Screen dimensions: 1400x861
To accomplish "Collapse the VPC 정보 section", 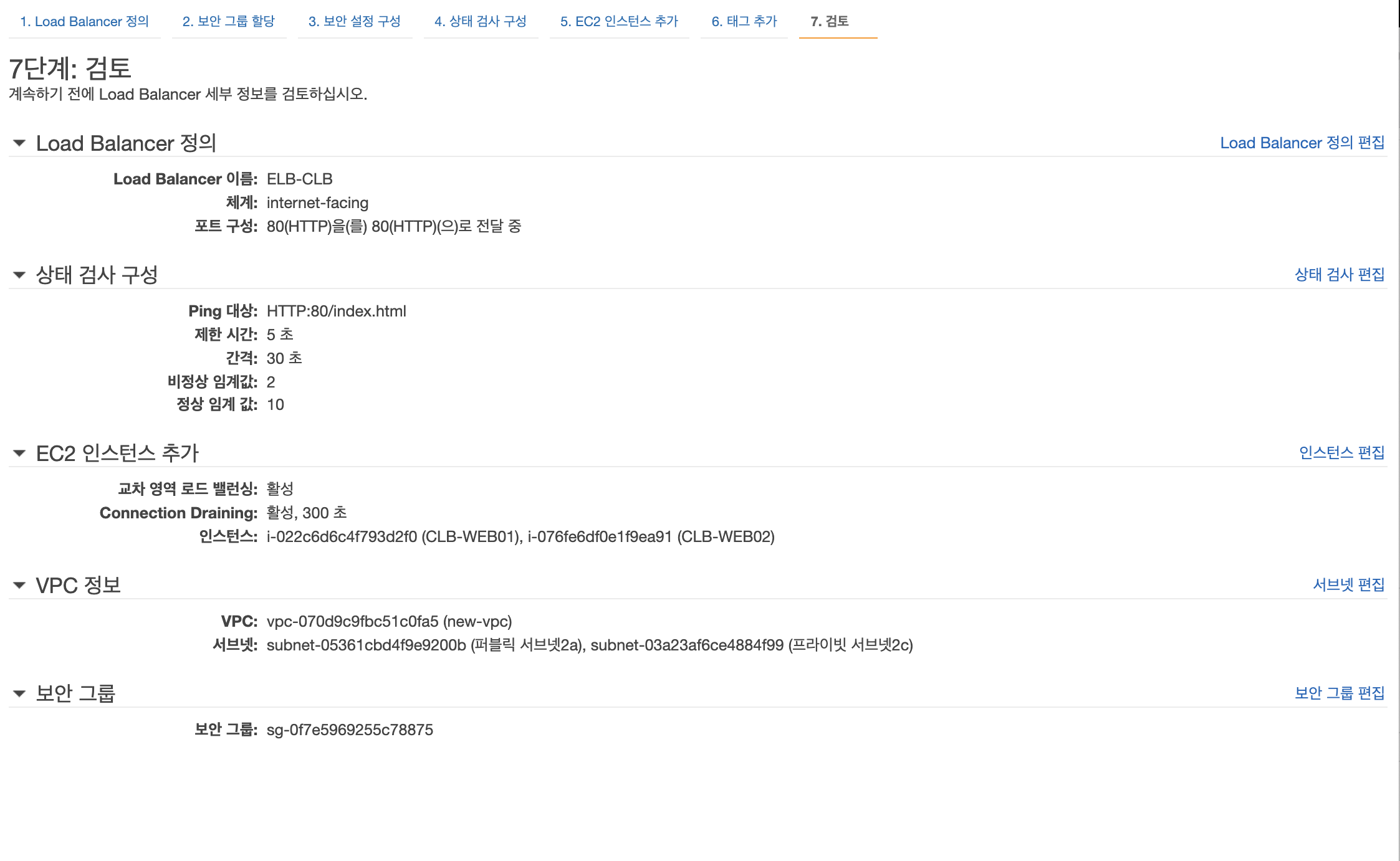I will pos(19,585).
